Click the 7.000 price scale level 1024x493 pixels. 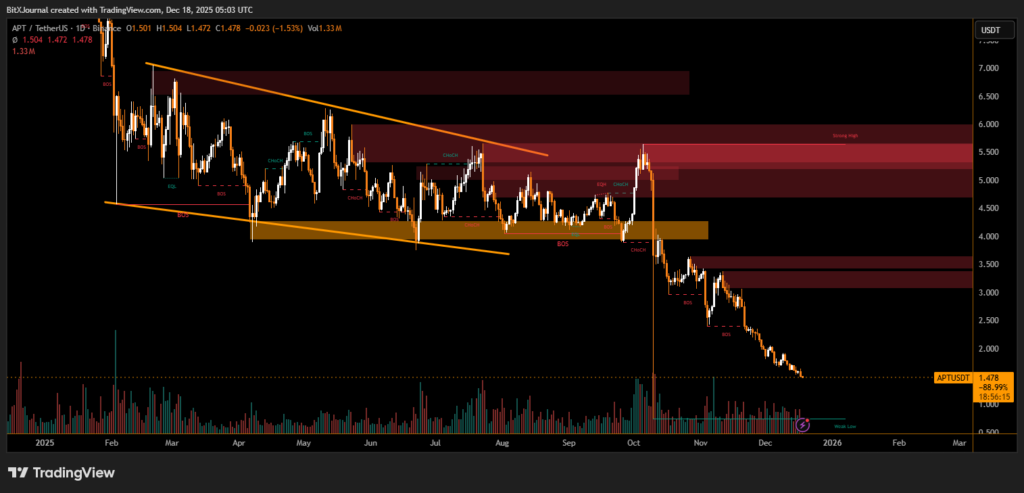(991, 69)
